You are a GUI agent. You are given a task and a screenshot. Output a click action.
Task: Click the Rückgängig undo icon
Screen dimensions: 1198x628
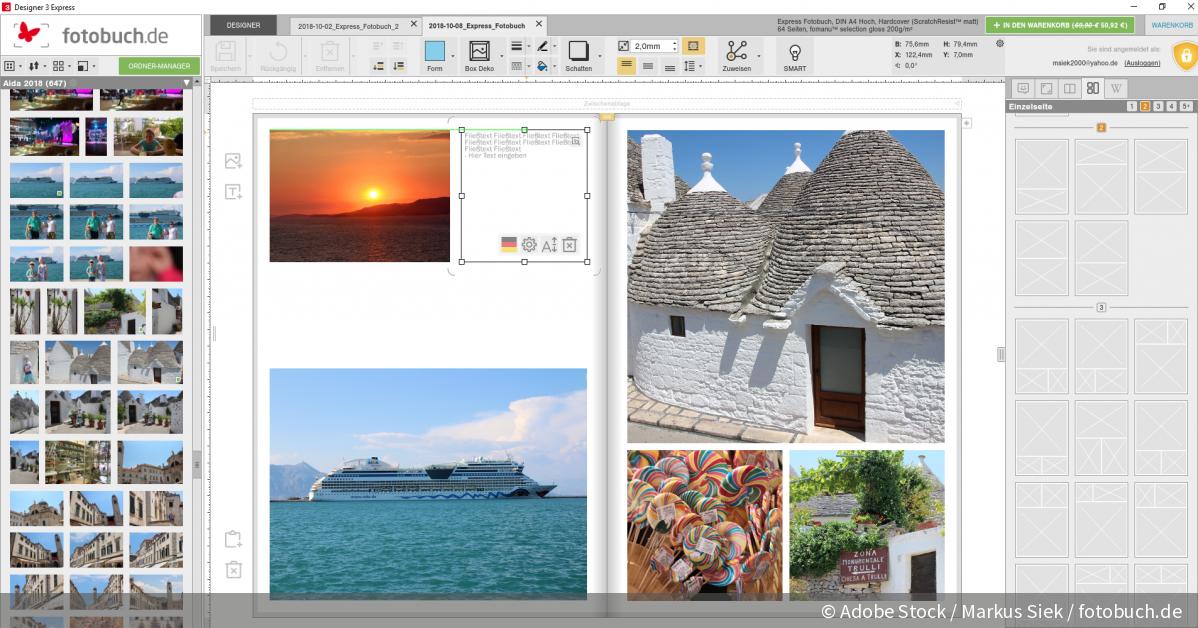278,52
